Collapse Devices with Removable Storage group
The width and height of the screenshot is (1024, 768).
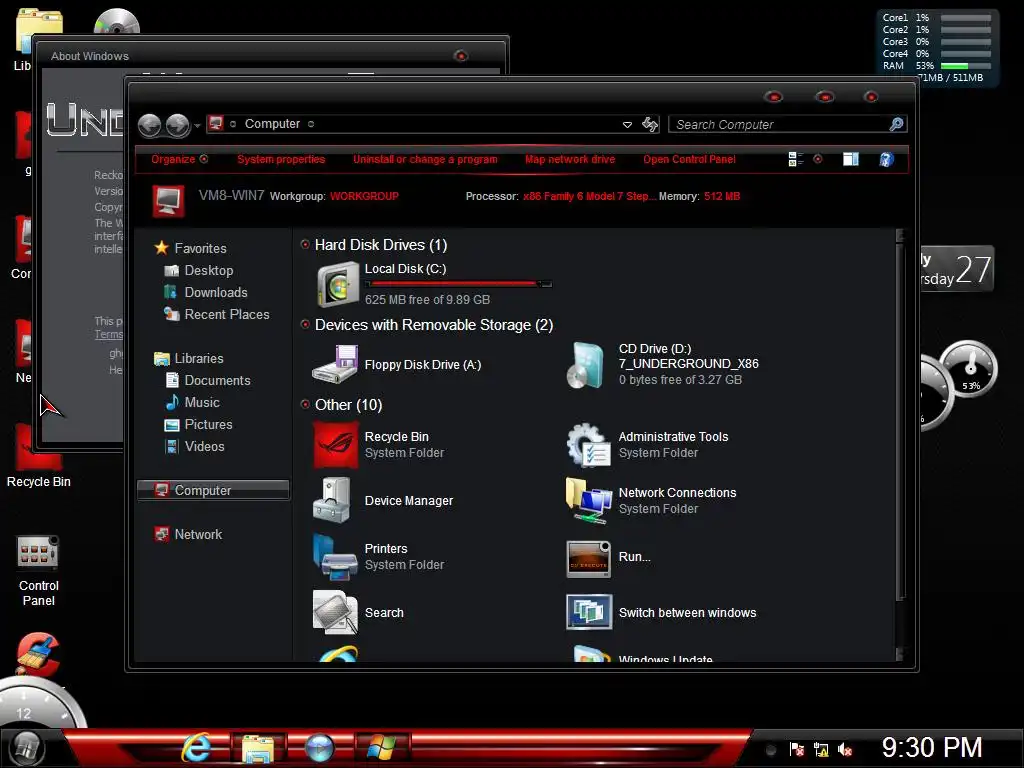305,325
